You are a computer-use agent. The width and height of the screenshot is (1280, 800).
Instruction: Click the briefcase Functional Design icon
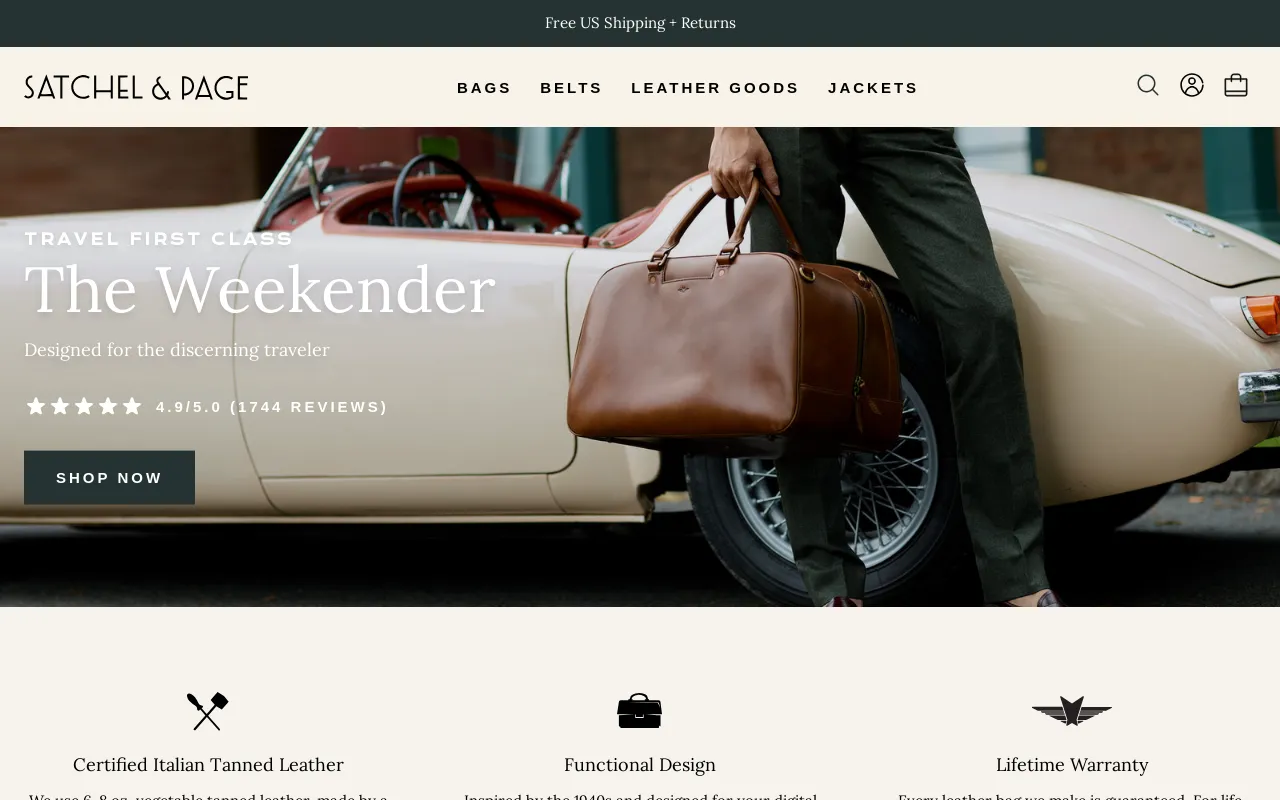(x=640, y=711)
